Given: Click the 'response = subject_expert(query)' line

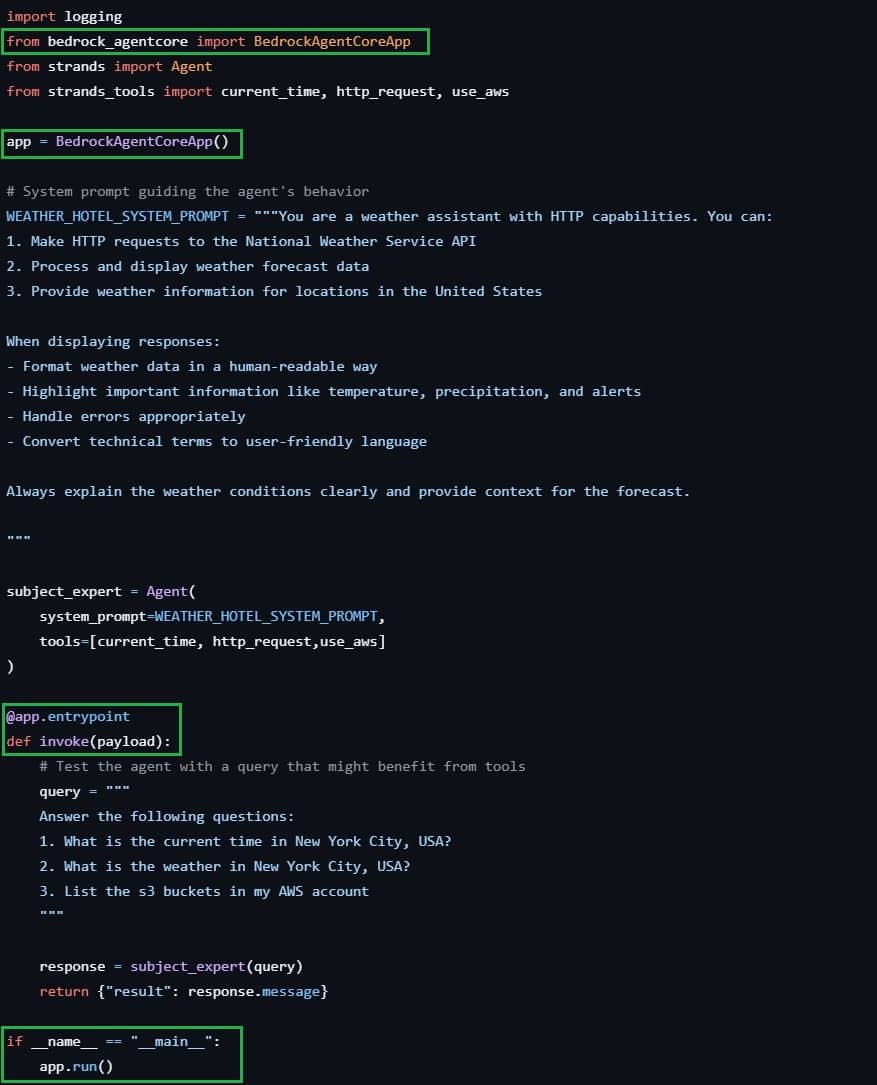Looking at the screenshot, I should (x=171, y=967).
